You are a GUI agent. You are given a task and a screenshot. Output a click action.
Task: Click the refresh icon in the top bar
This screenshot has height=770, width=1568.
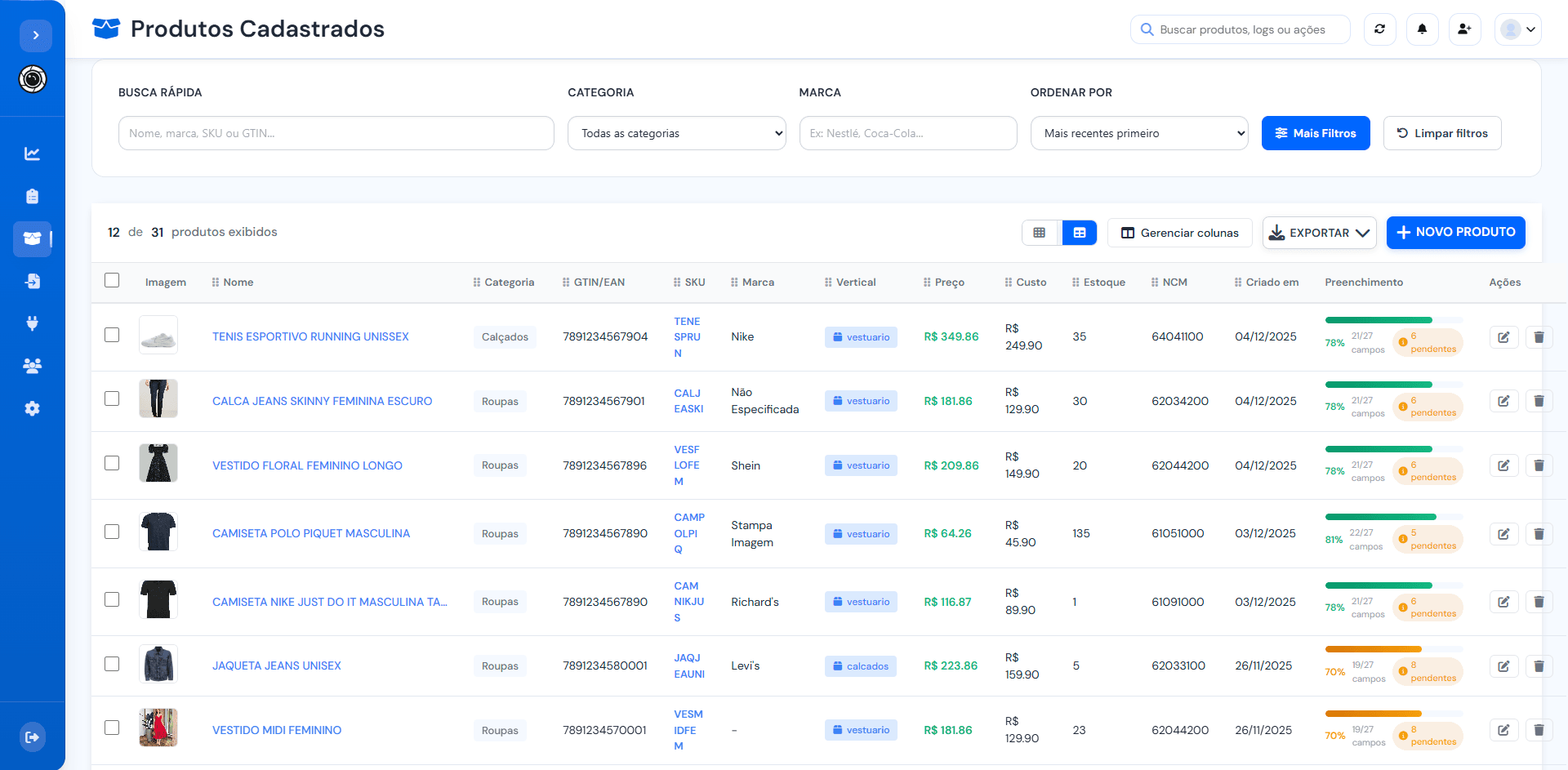pyautogui.click(x=1379, y=29)
